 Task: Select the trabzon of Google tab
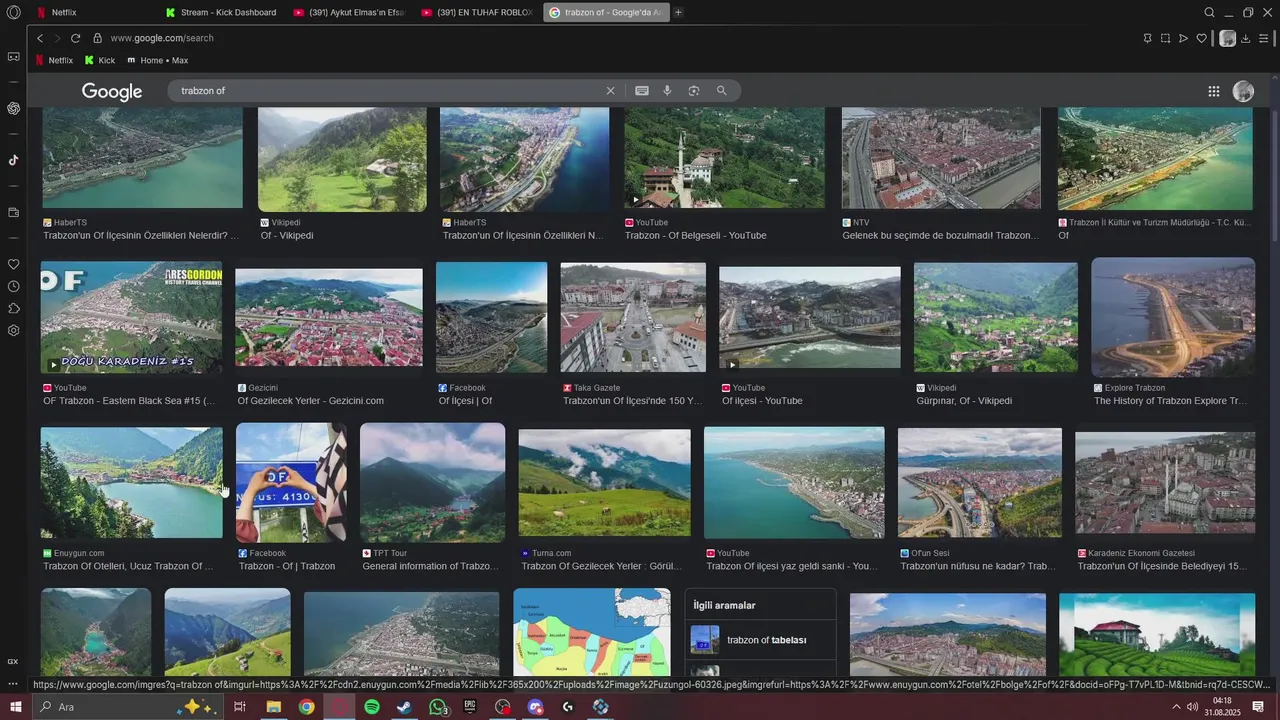[607, 12]
